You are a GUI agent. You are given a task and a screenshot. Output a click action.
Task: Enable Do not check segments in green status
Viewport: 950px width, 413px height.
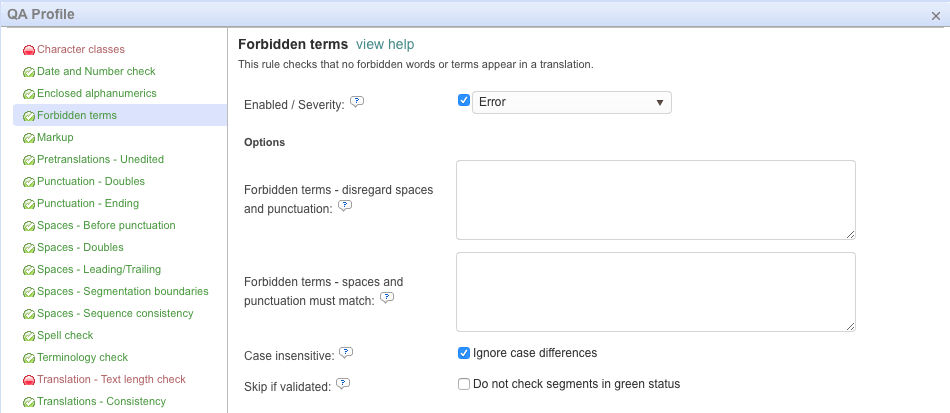pos(464,384)
